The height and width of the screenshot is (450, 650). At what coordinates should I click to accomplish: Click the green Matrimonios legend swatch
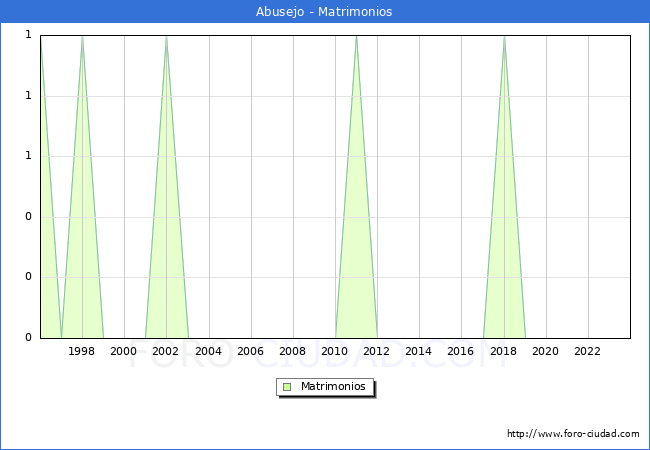[287, 387]
